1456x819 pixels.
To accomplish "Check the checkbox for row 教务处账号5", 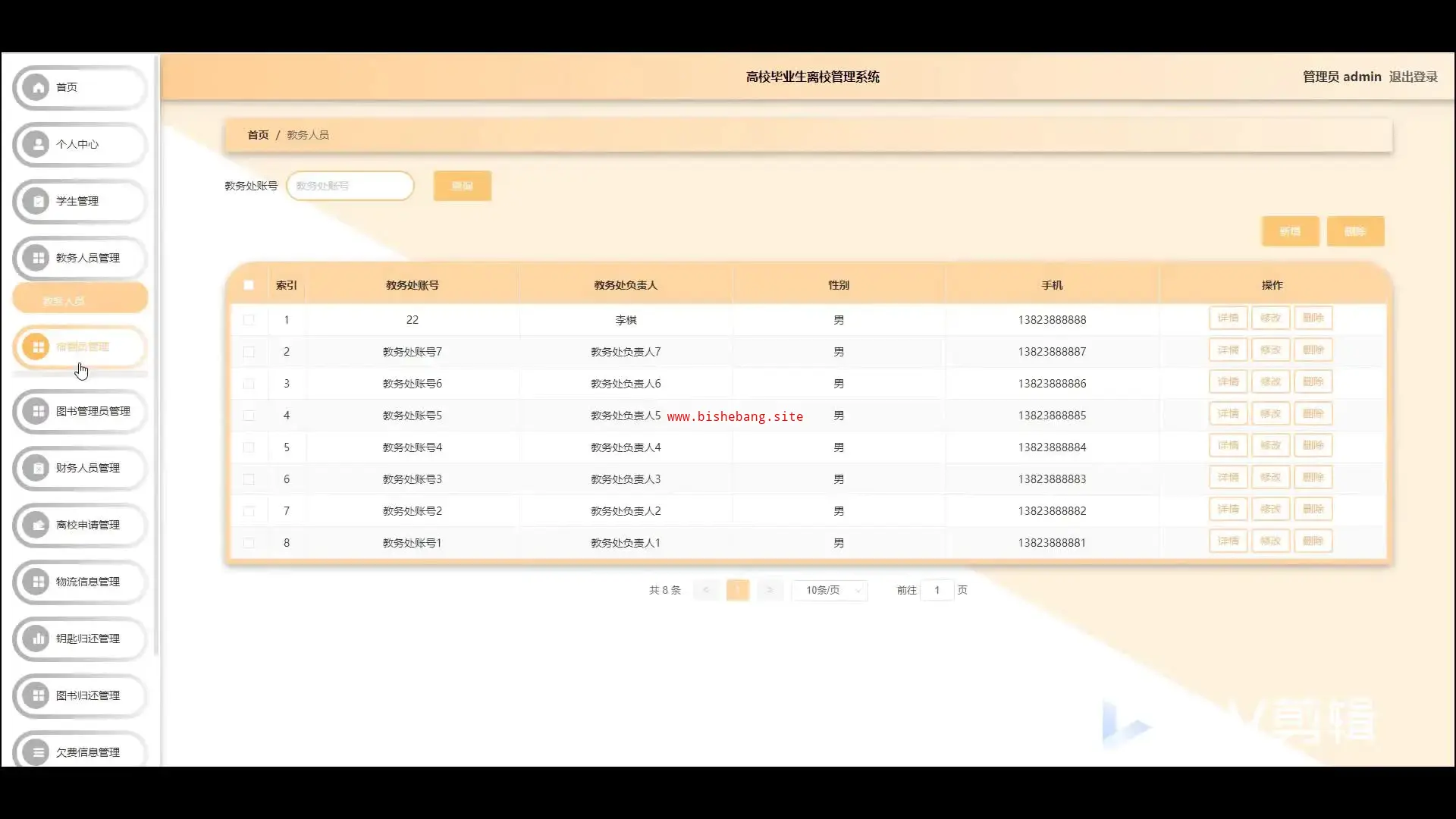I will pyautogui.click(x=249, y=416).
